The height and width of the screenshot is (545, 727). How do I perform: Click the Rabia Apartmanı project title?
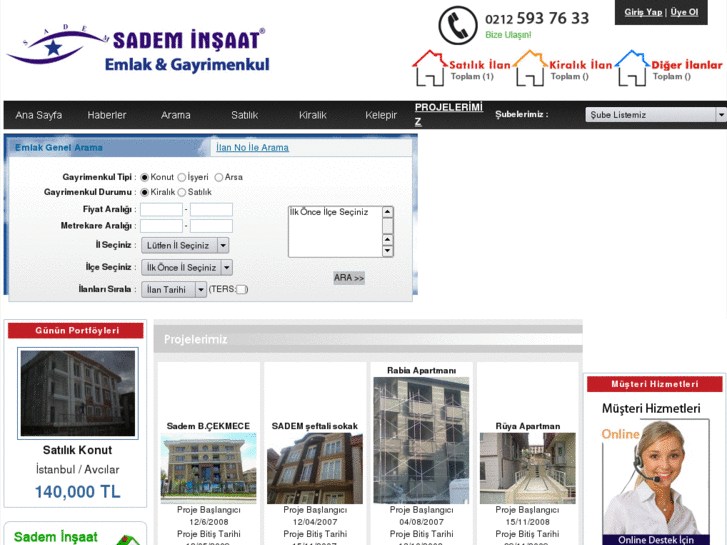(421, 370)
